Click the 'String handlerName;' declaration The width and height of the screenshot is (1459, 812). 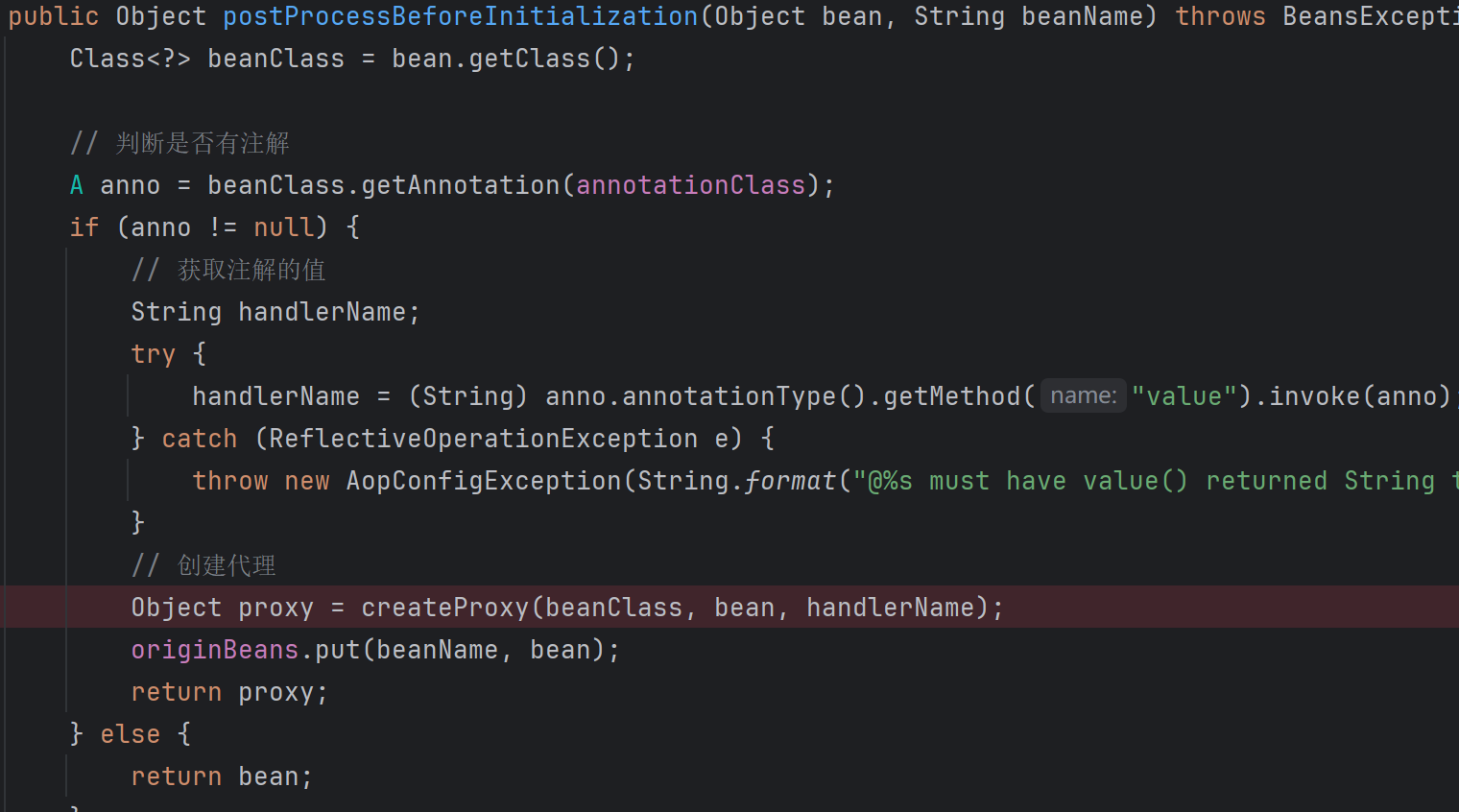pyautogui.click(x=275, y=312)
